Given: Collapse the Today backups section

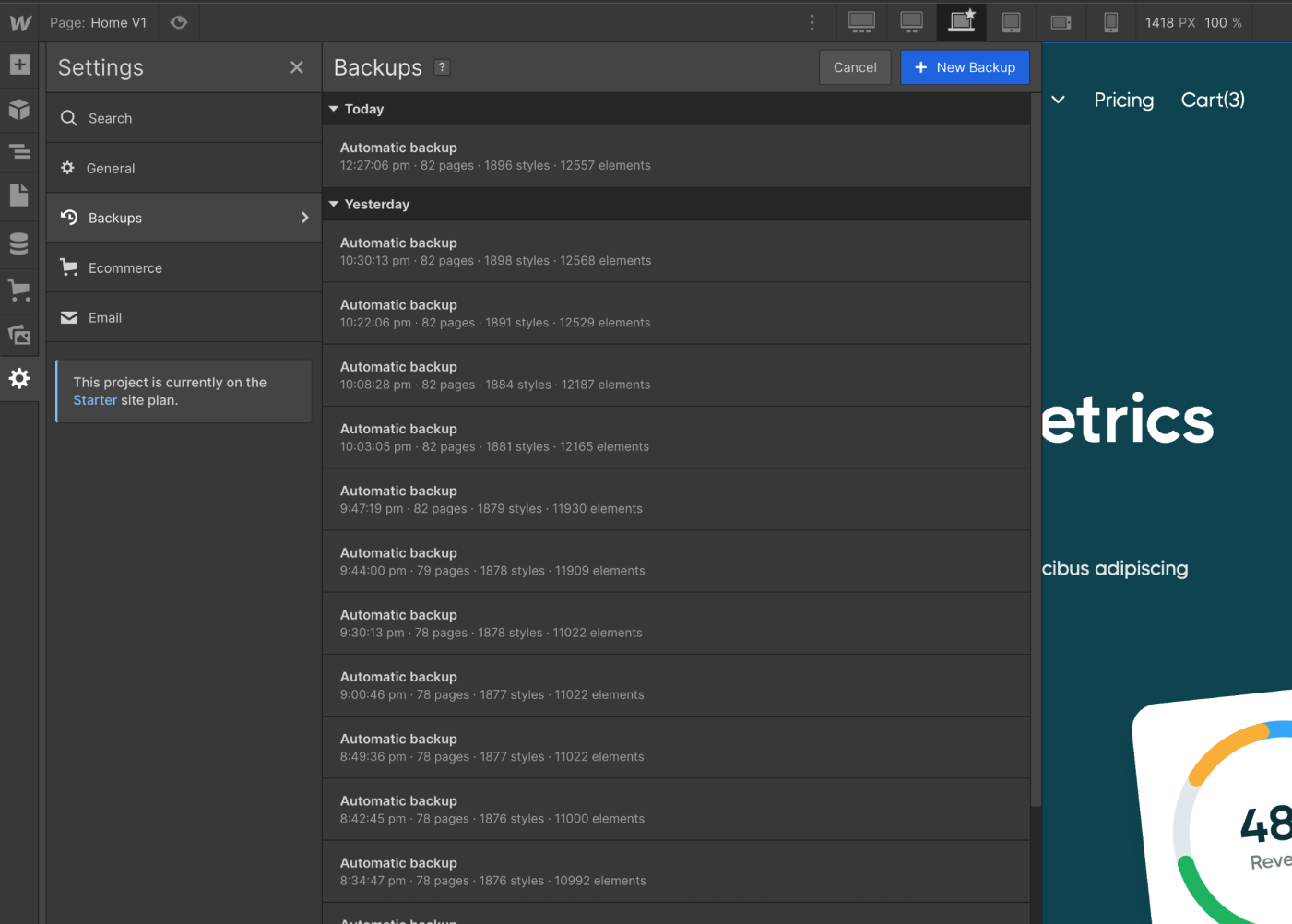Looking at the screenshot, I should click(334, 109).
